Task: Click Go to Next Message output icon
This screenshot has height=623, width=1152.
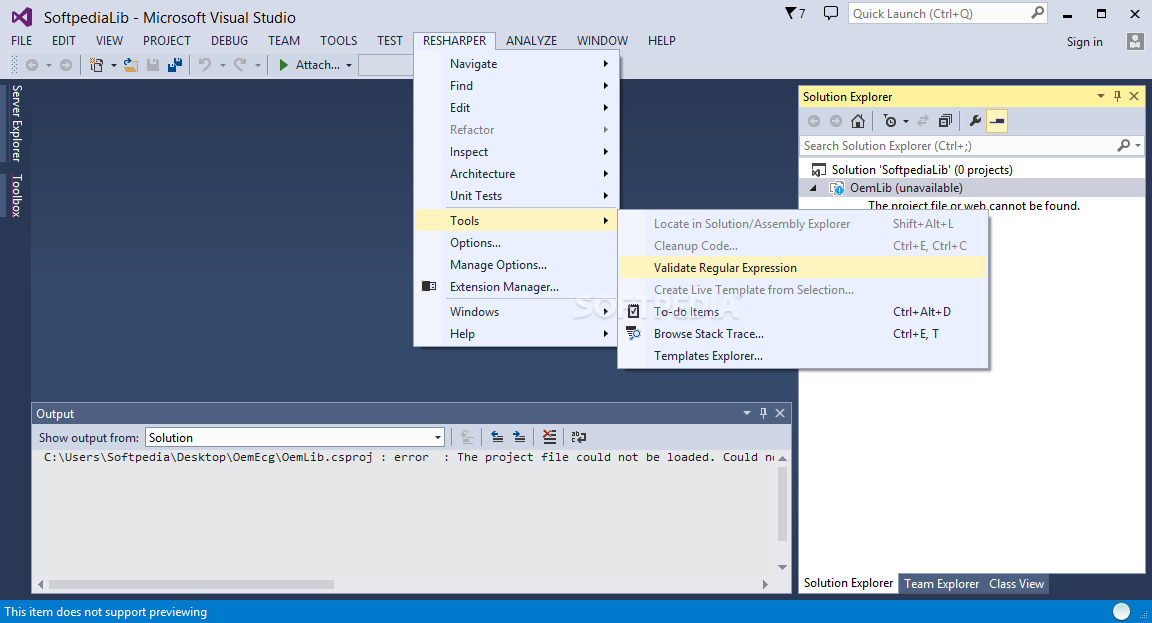Action: coord(519,437)
